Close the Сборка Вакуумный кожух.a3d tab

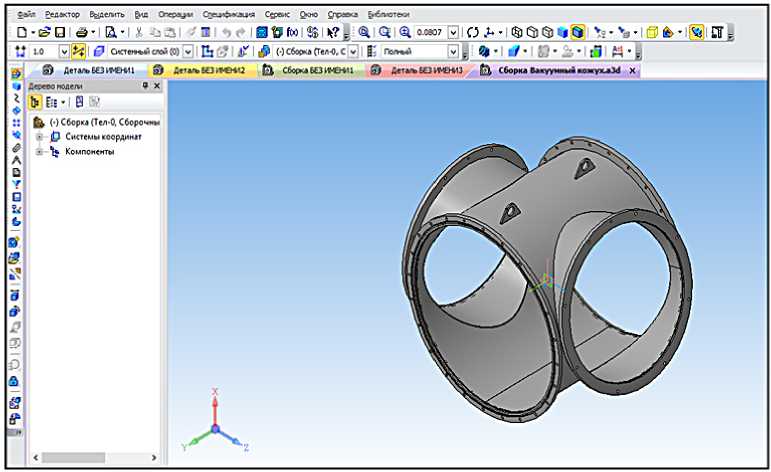632,71
